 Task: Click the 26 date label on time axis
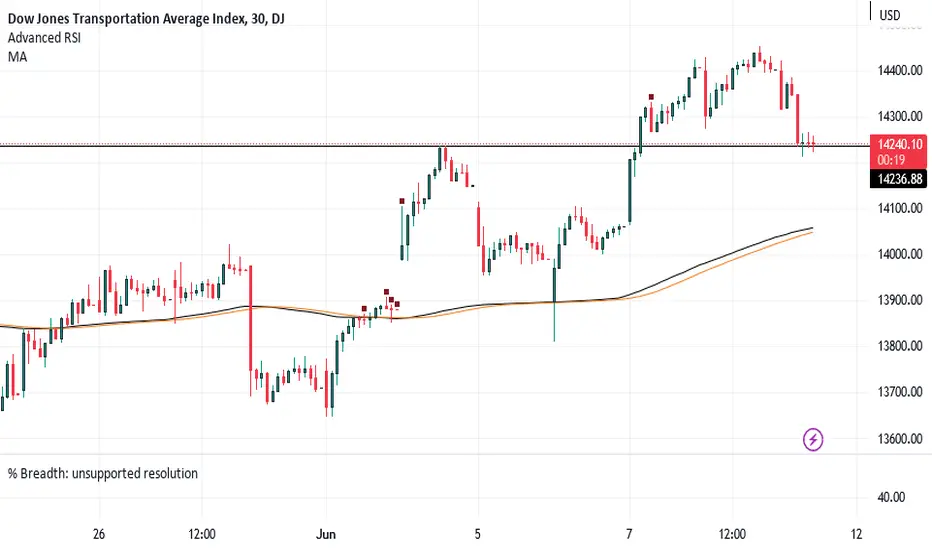[99, 534]
